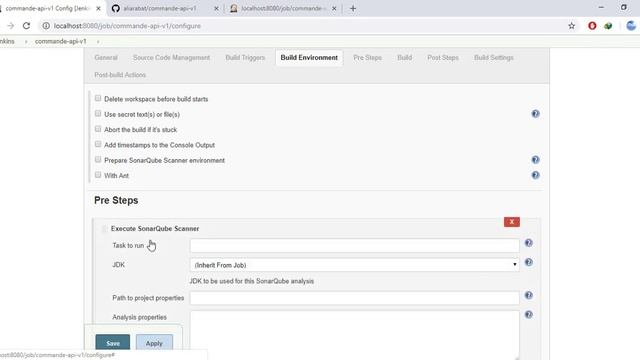
Task: Switch to Build Triggers tab
Action: coord(245,58)
